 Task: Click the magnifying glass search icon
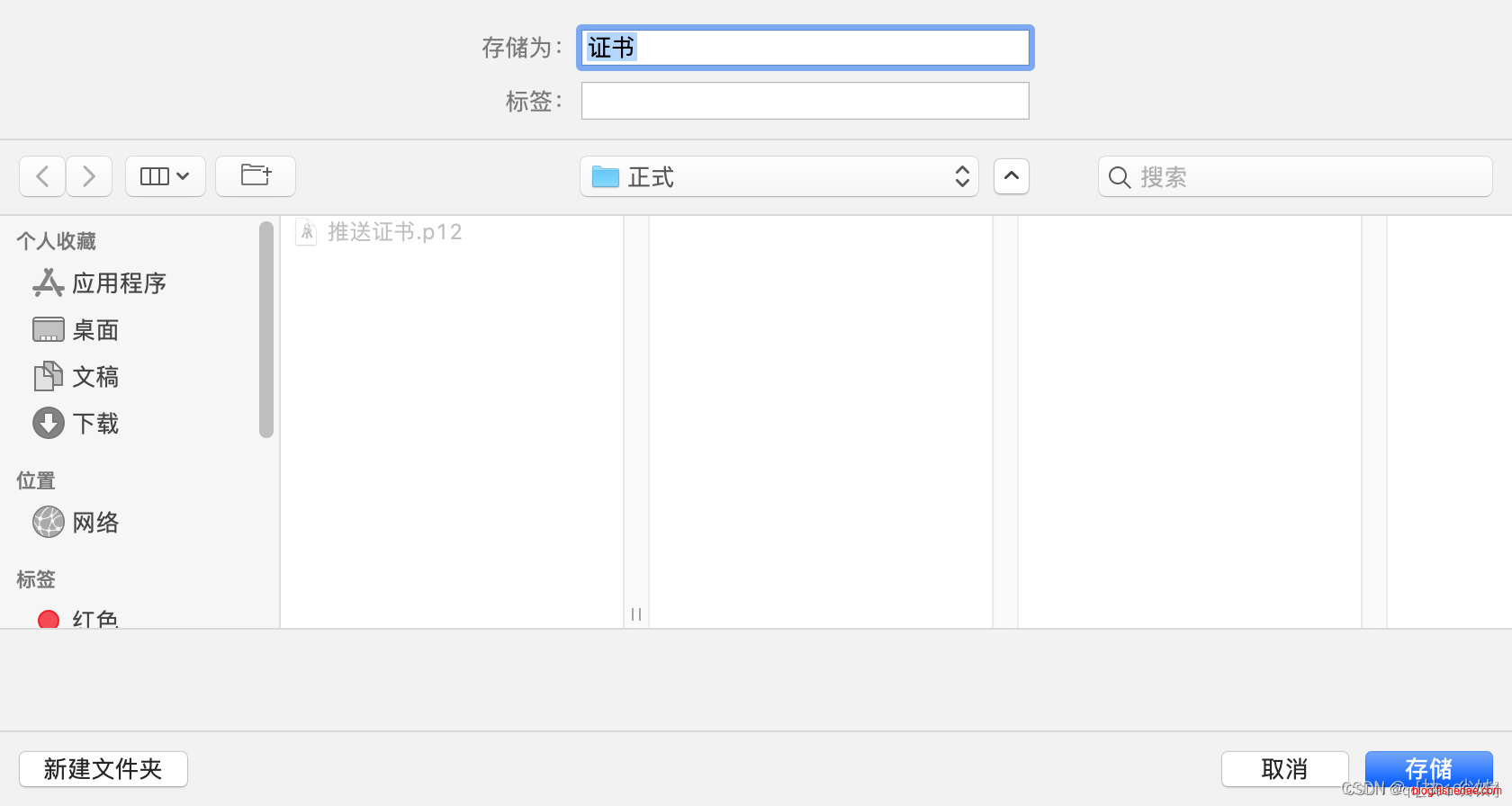click(1120, 177)
